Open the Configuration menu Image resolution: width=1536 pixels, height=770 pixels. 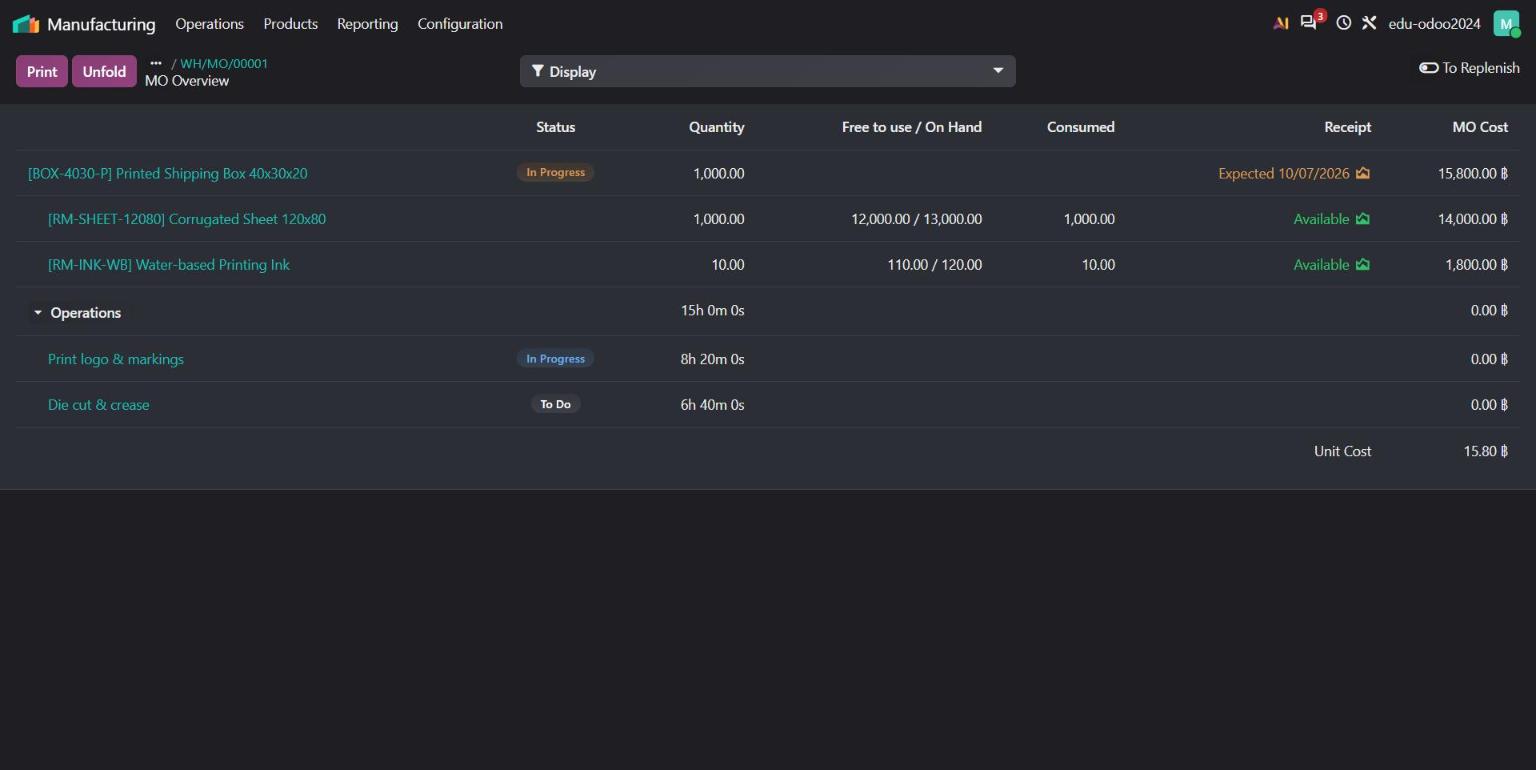pyautogui.click(x=460, y=24)
